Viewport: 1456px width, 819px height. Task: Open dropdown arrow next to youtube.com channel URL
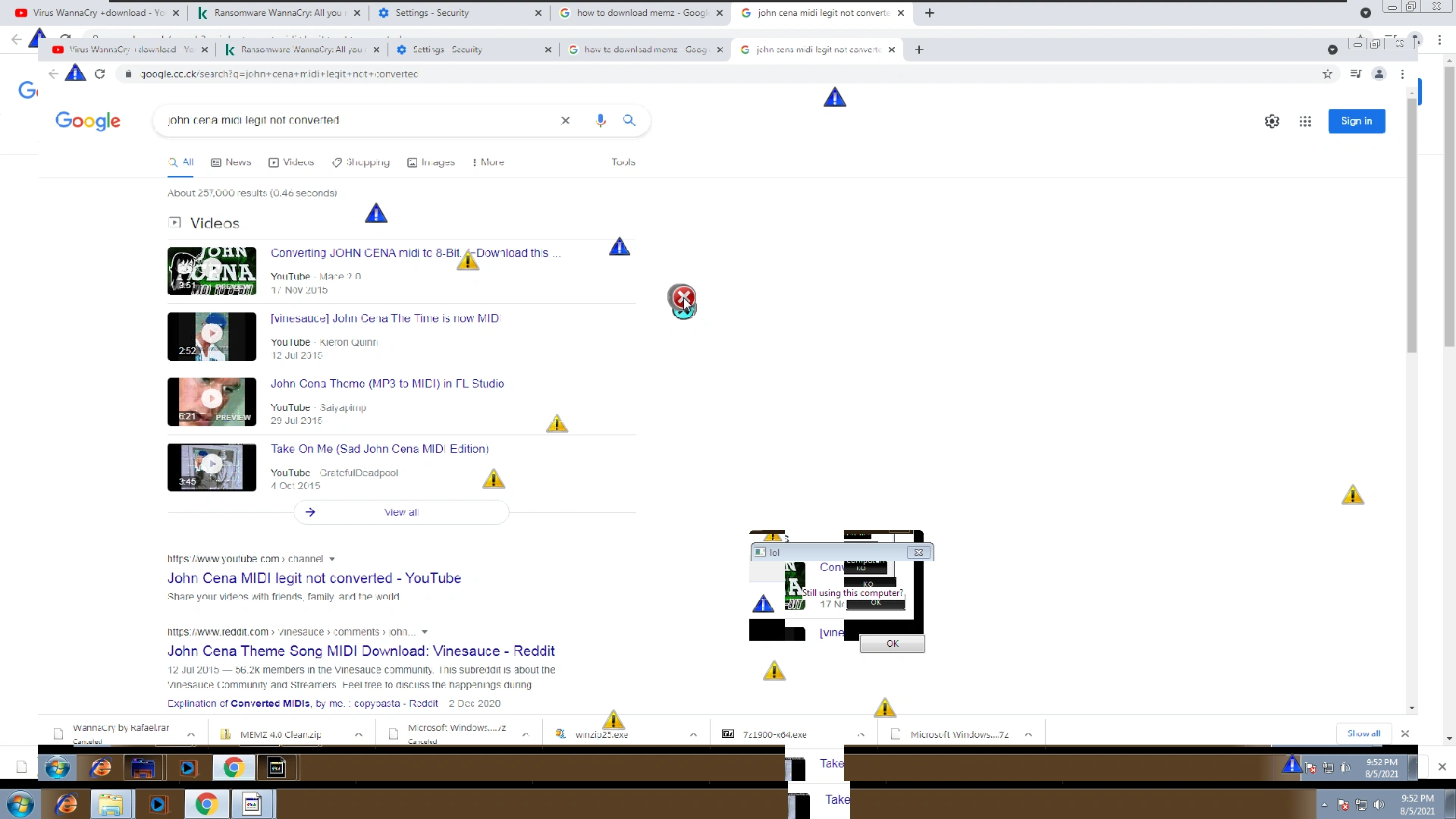click(332, 560)
